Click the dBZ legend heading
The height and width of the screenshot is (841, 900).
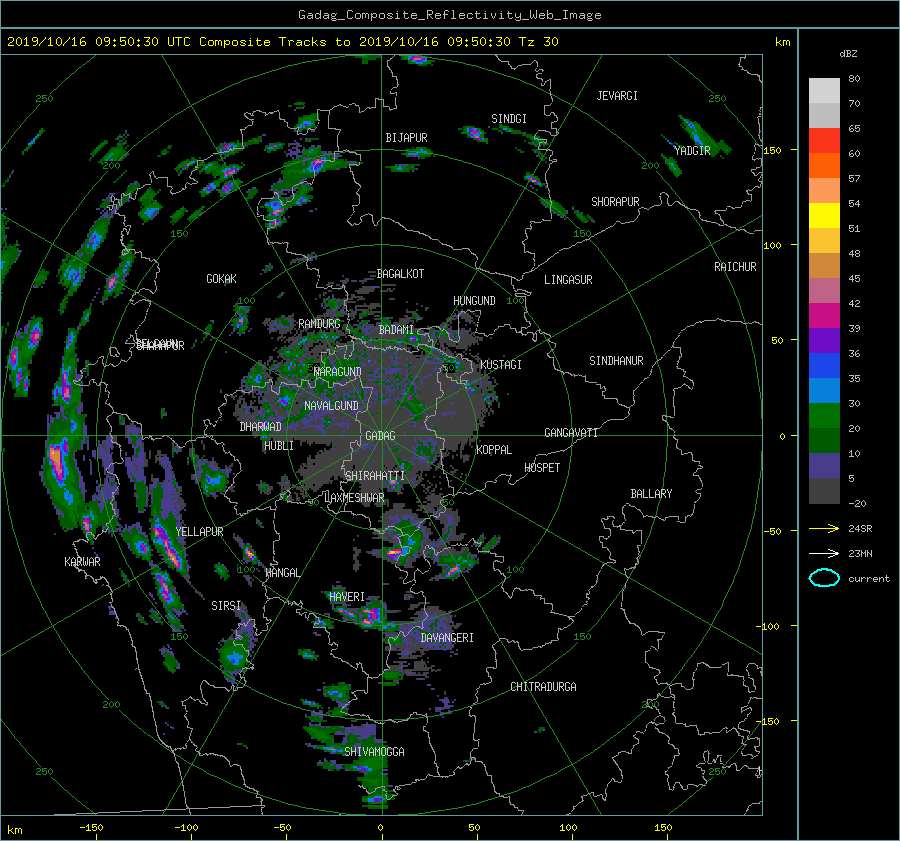(x=848, y=54)
